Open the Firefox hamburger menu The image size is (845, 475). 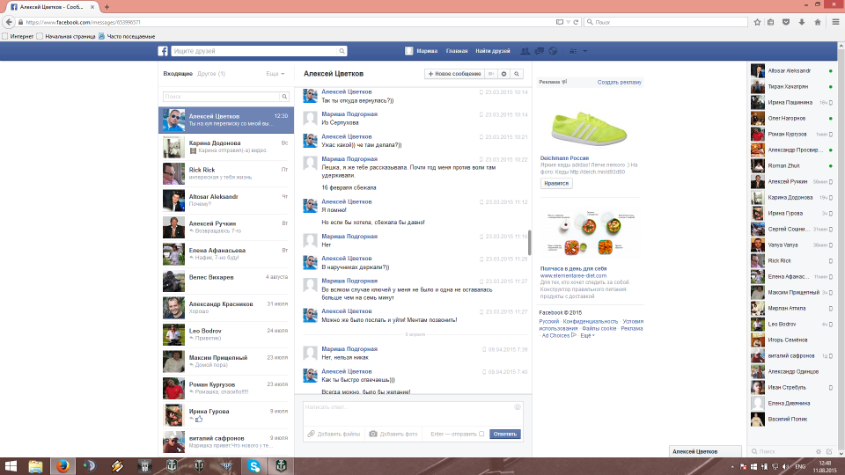(836, 22)
